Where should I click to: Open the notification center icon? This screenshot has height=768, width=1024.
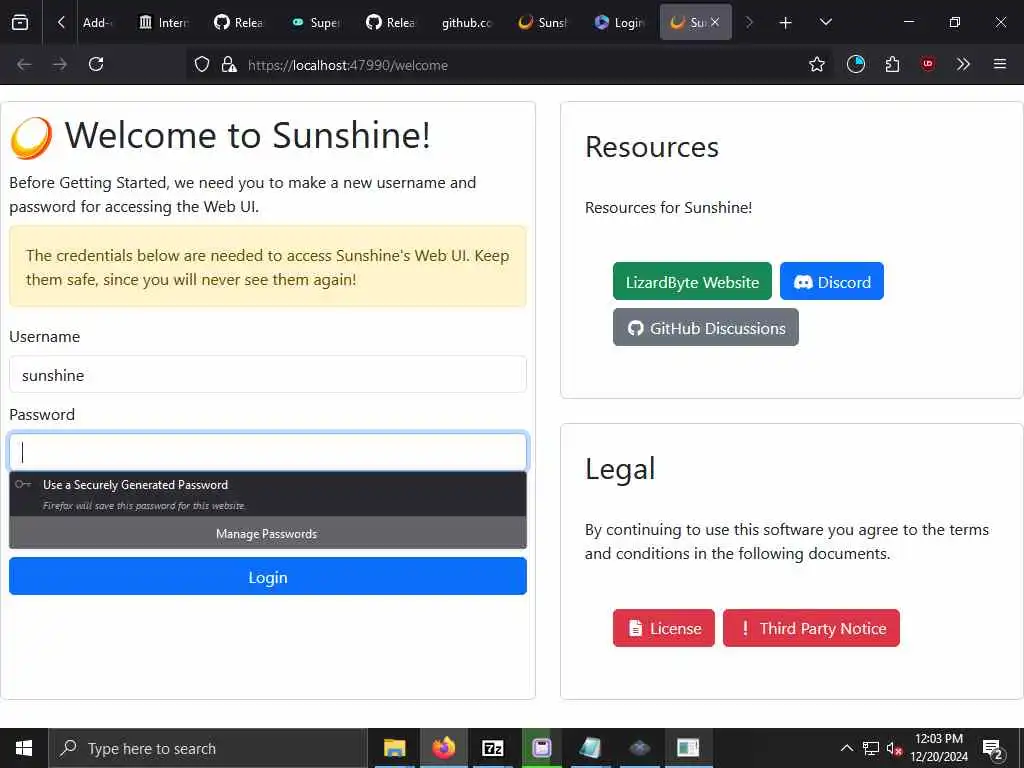993,749
